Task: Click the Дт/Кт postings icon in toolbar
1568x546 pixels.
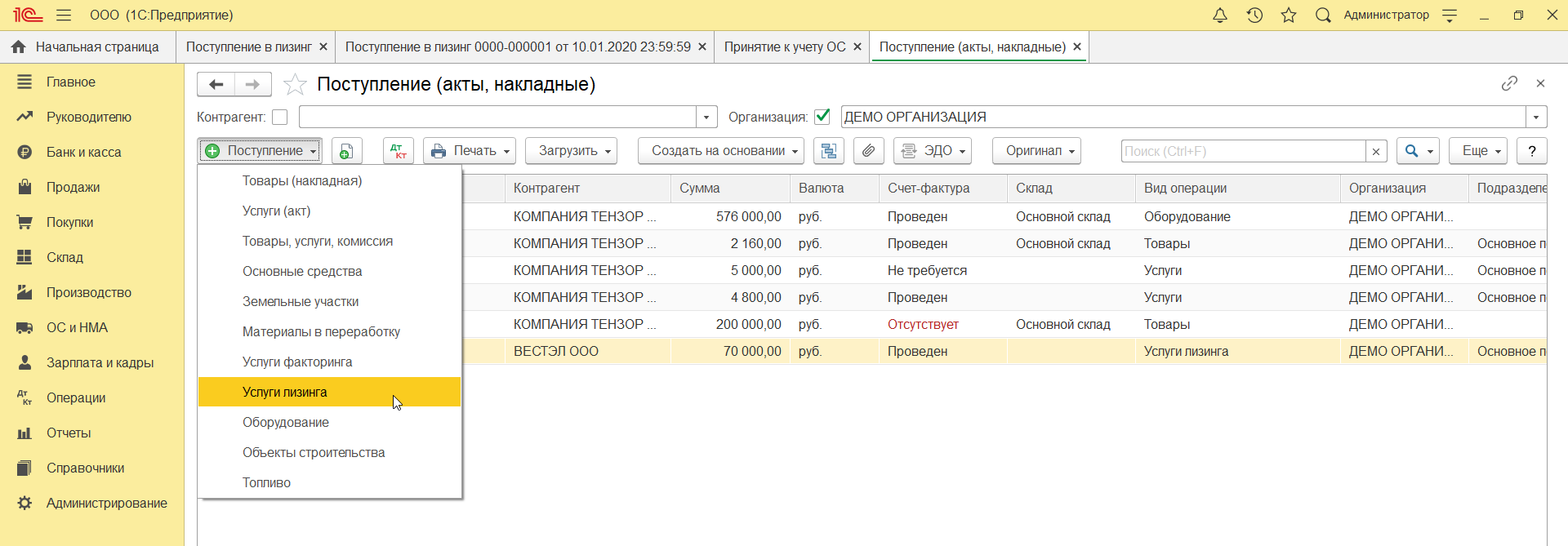Action: pyautogui.click(x=399, y=151)
